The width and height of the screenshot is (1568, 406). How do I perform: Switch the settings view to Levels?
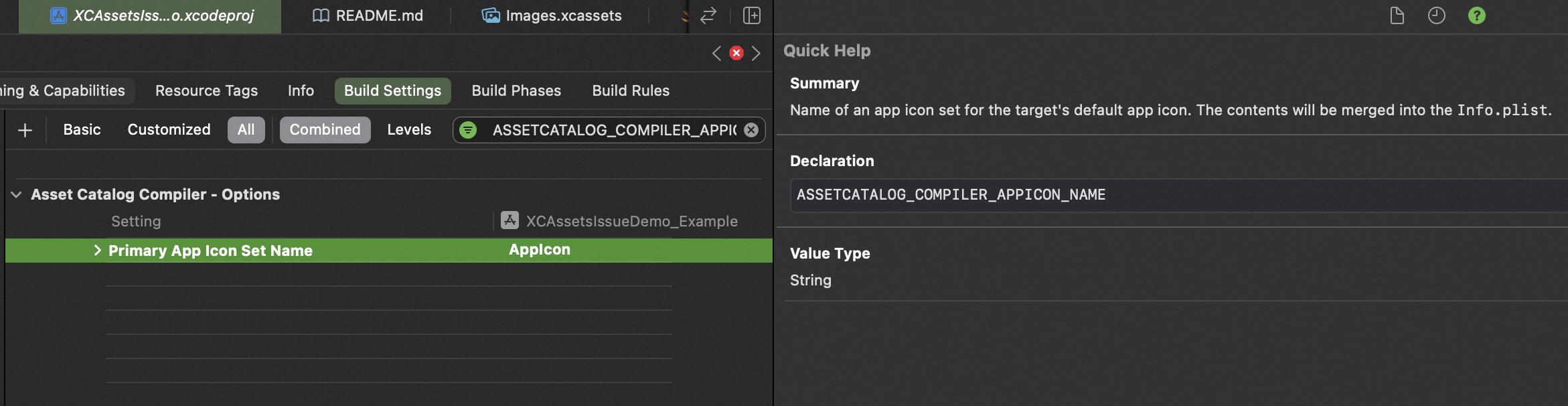click(408, 130)
